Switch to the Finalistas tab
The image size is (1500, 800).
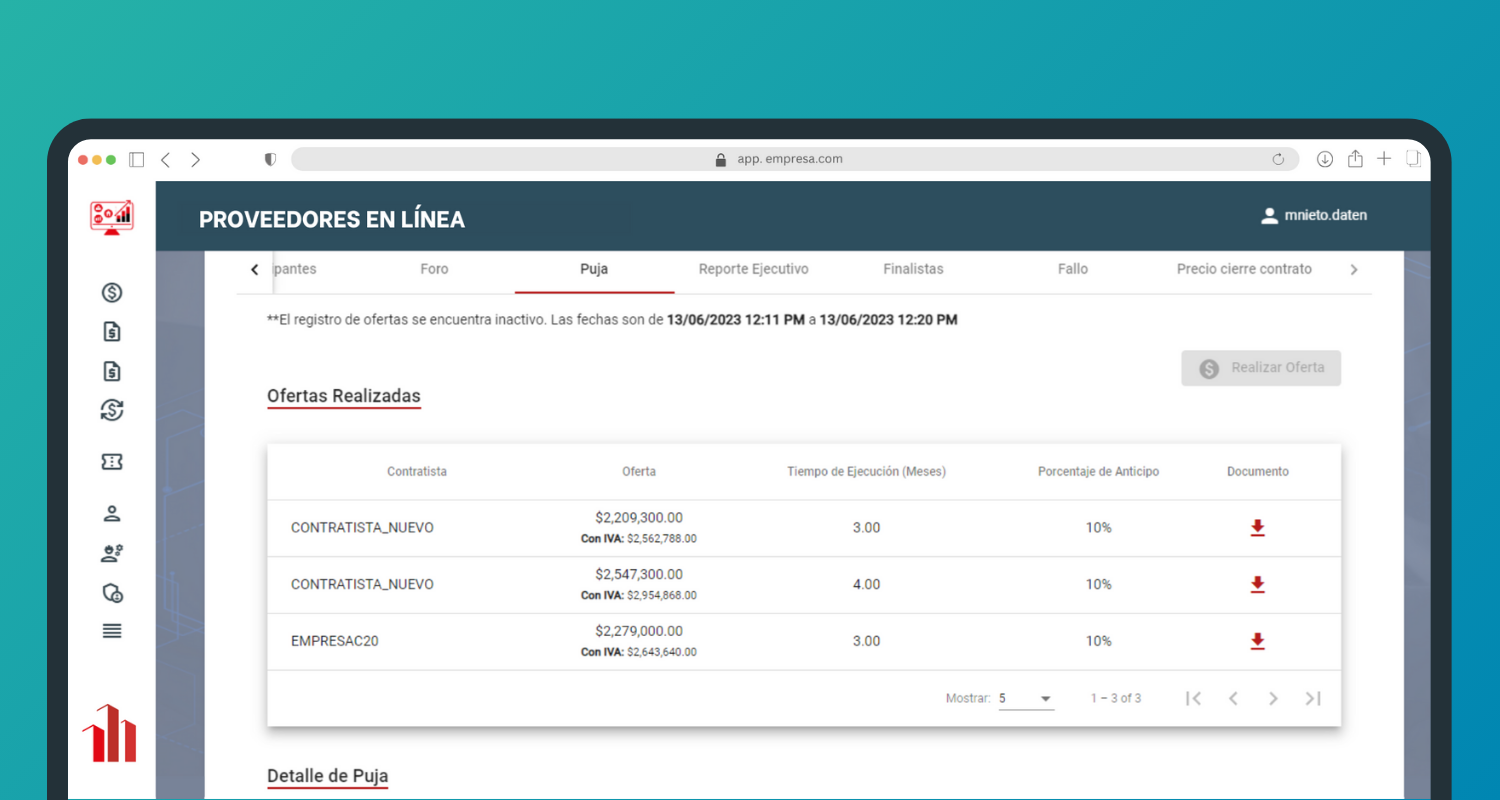(x=913, y=269)
